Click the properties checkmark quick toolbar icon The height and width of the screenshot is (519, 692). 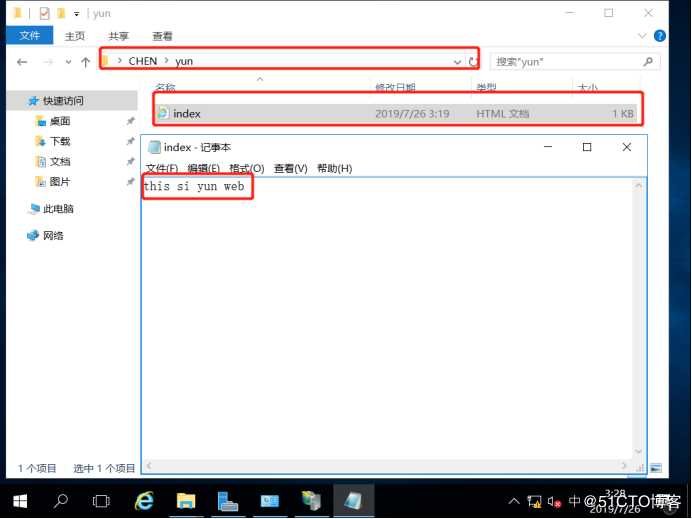(x=45, y=13)
